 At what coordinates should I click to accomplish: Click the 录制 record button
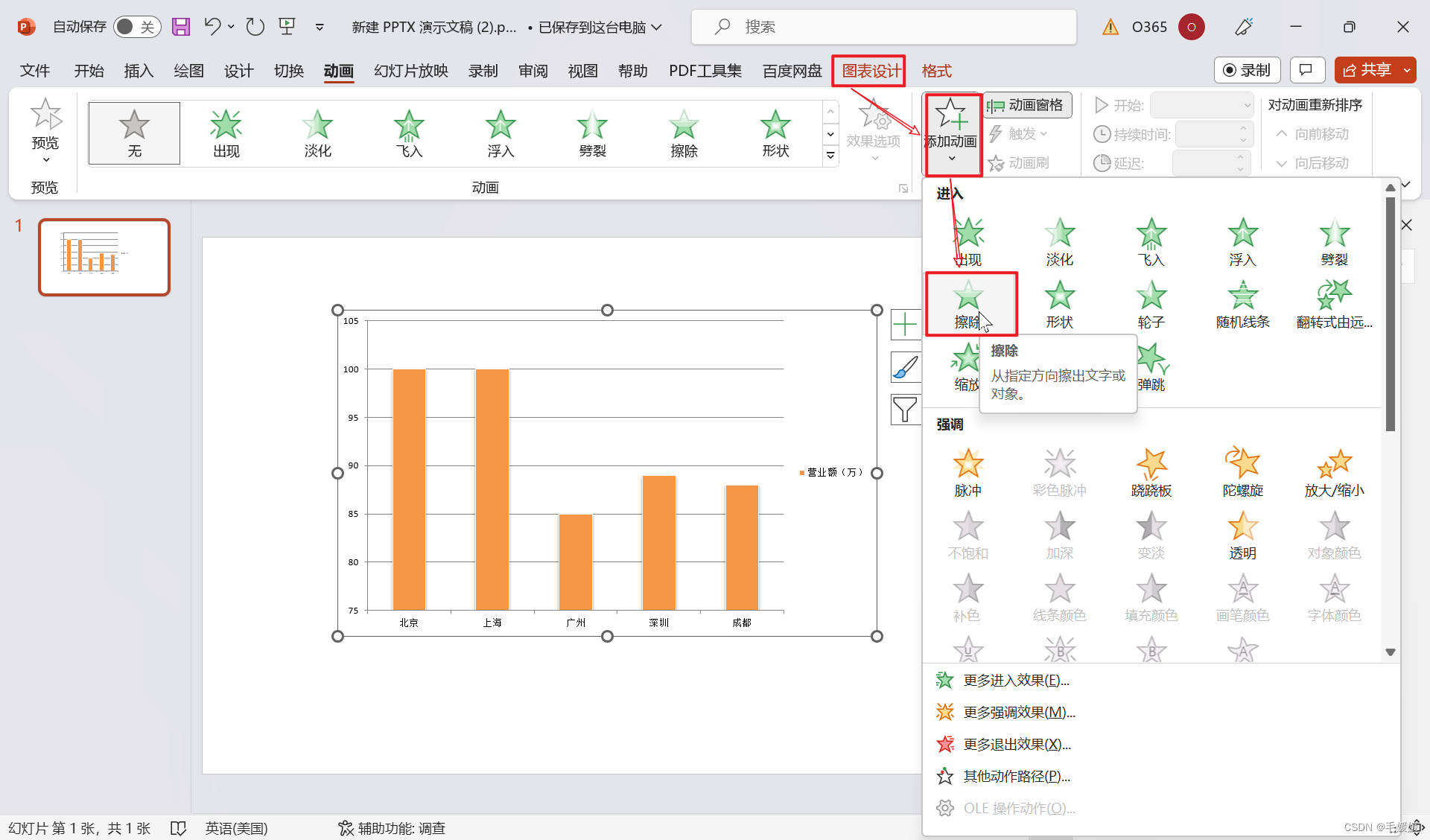(1247, 70)
